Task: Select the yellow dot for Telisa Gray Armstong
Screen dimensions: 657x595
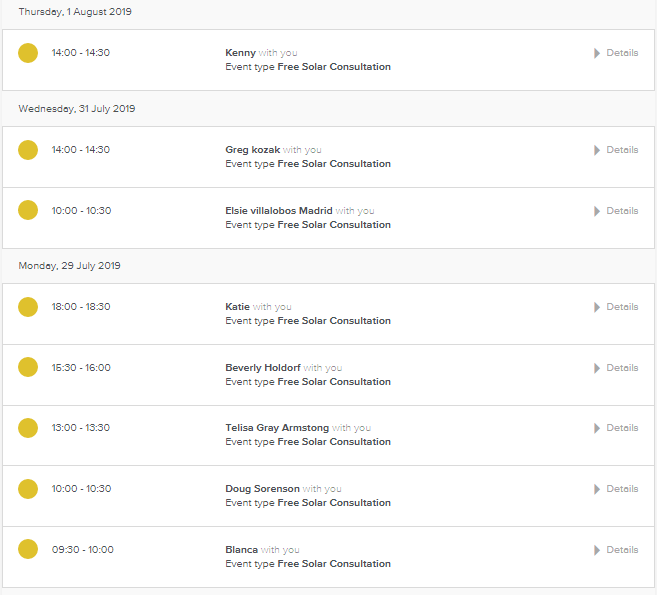Action: [28, 428]
